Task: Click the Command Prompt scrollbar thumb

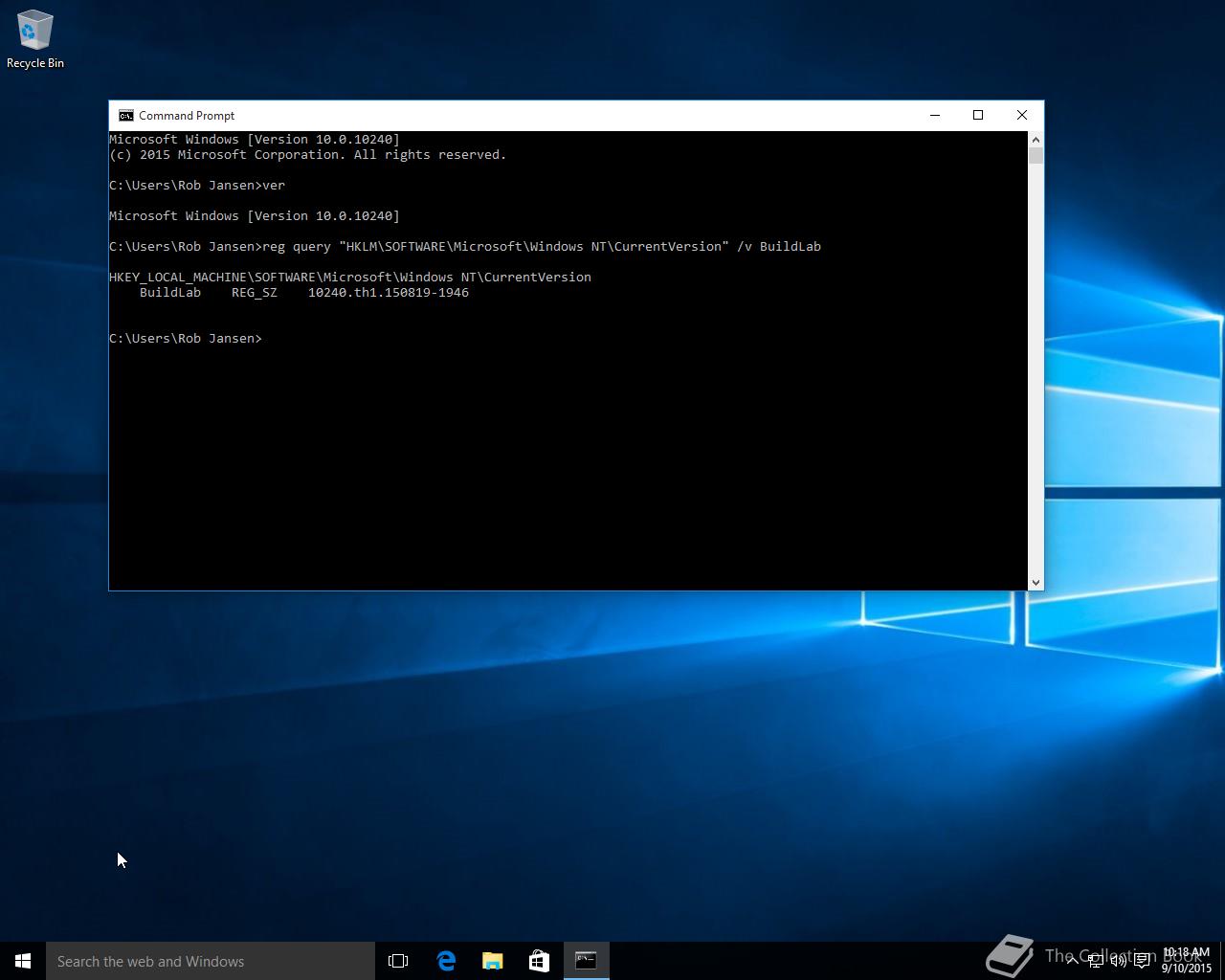Action: tap(1036, 156)
